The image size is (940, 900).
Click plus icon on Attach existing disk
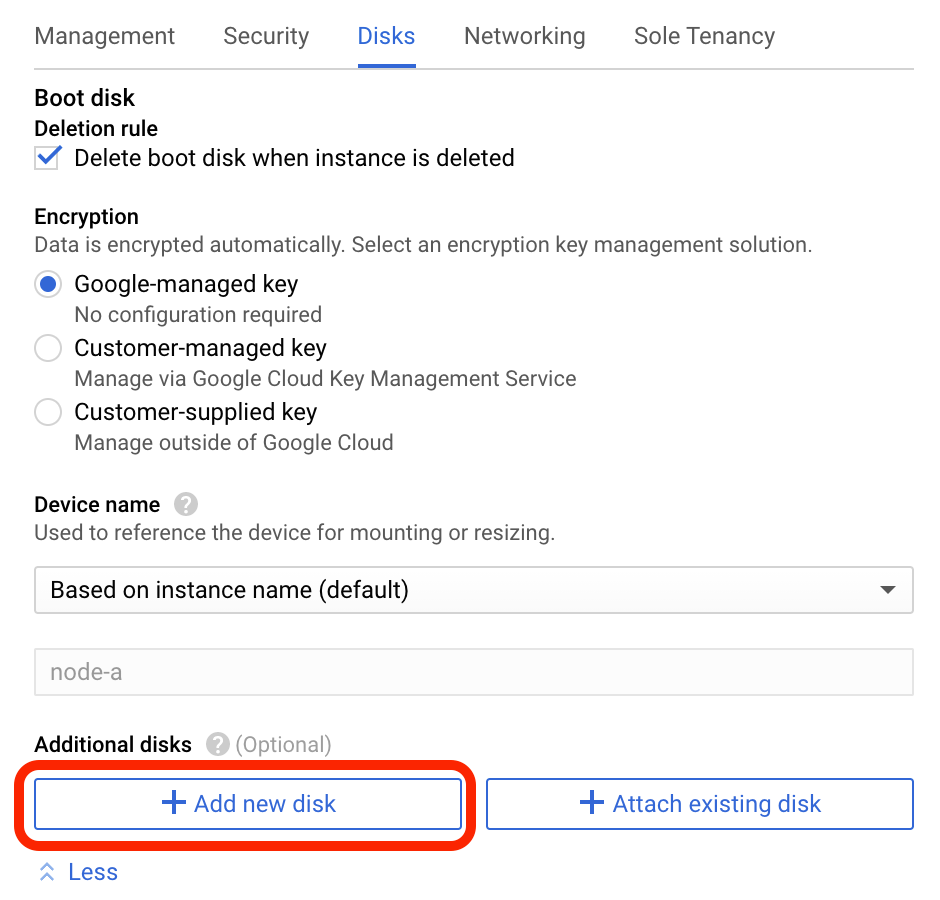(592, 803)
